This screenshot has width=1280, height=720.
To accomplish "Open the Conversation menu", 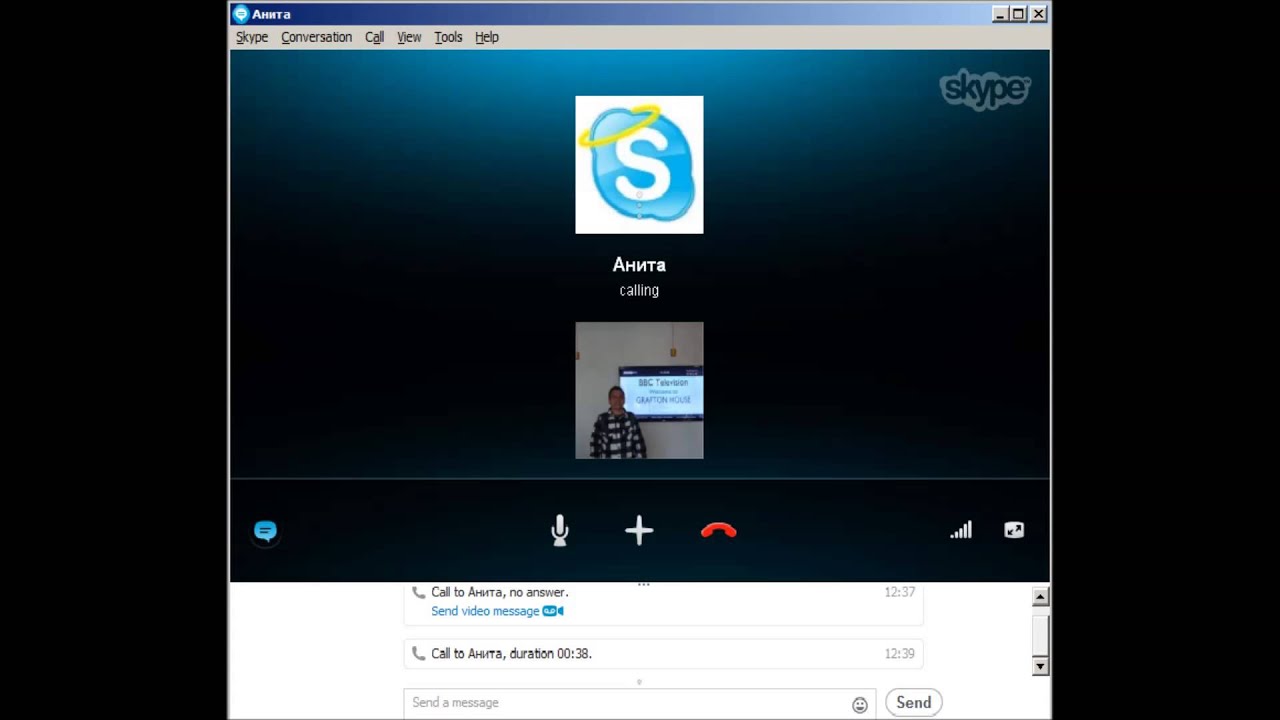I will point(316,37).
